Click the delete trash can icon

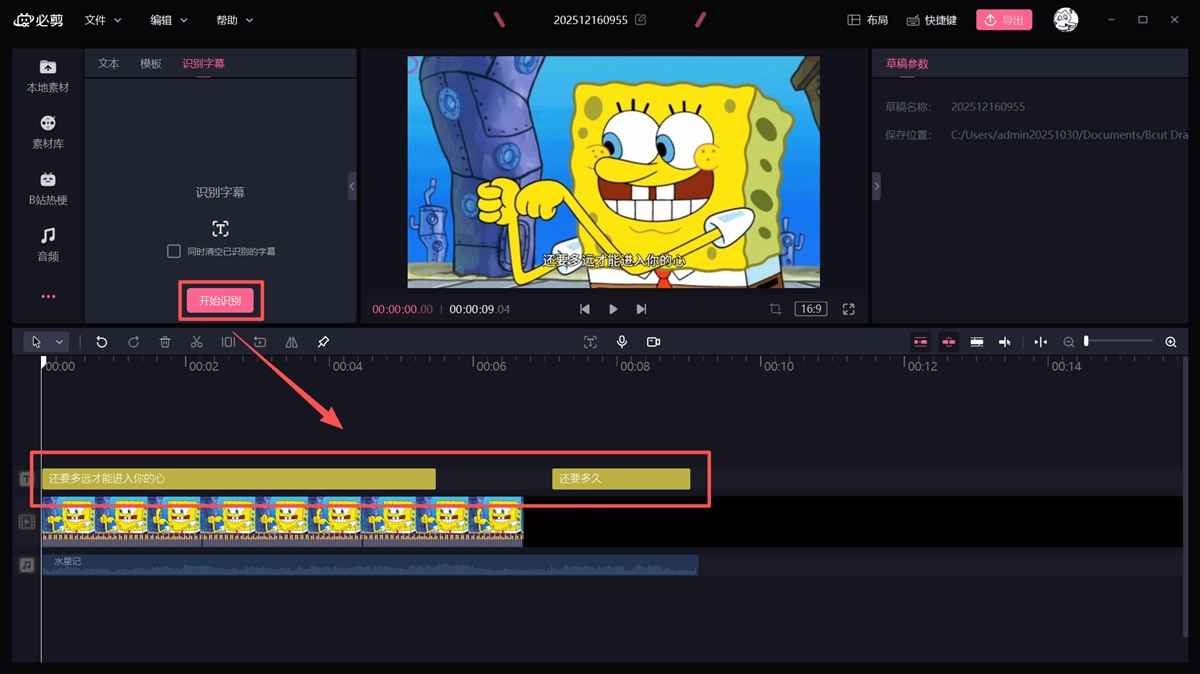coord(165,342)
